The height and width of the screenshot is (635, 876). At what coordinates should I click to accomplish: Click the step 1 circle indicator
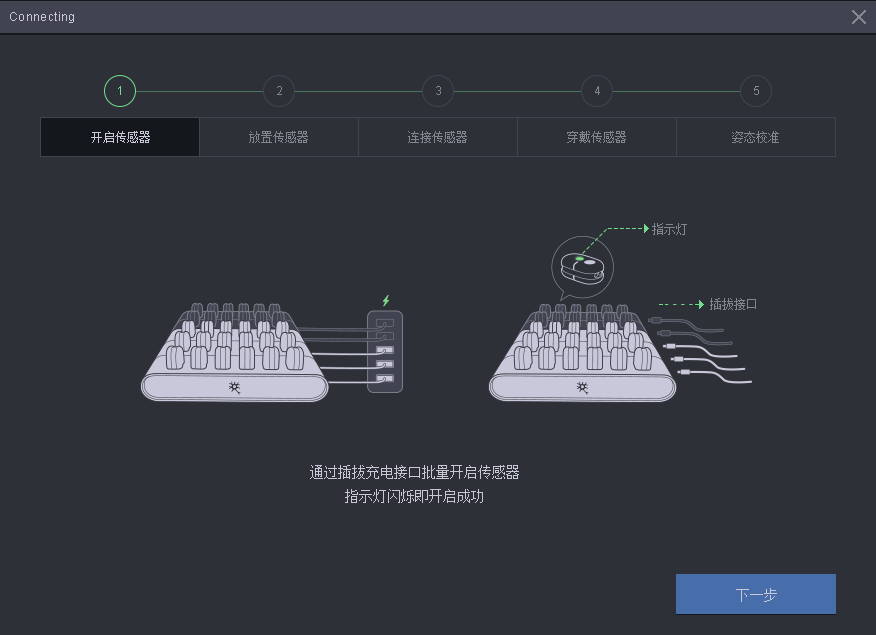(120, 91)
